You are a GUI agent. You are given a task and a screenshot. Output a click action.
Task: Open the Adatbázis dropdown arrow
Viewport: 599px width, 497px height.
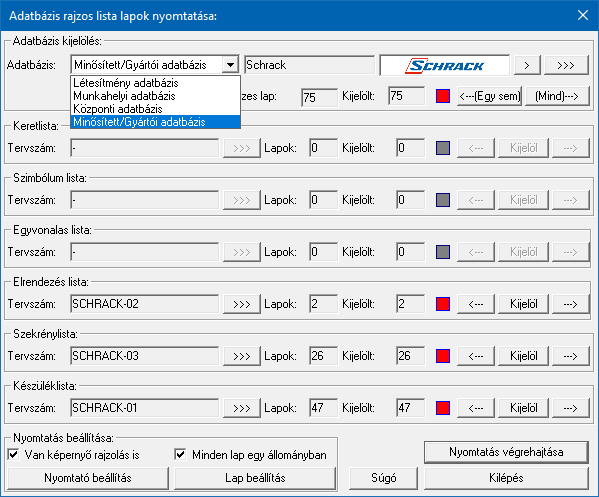[x=230, y=65]
